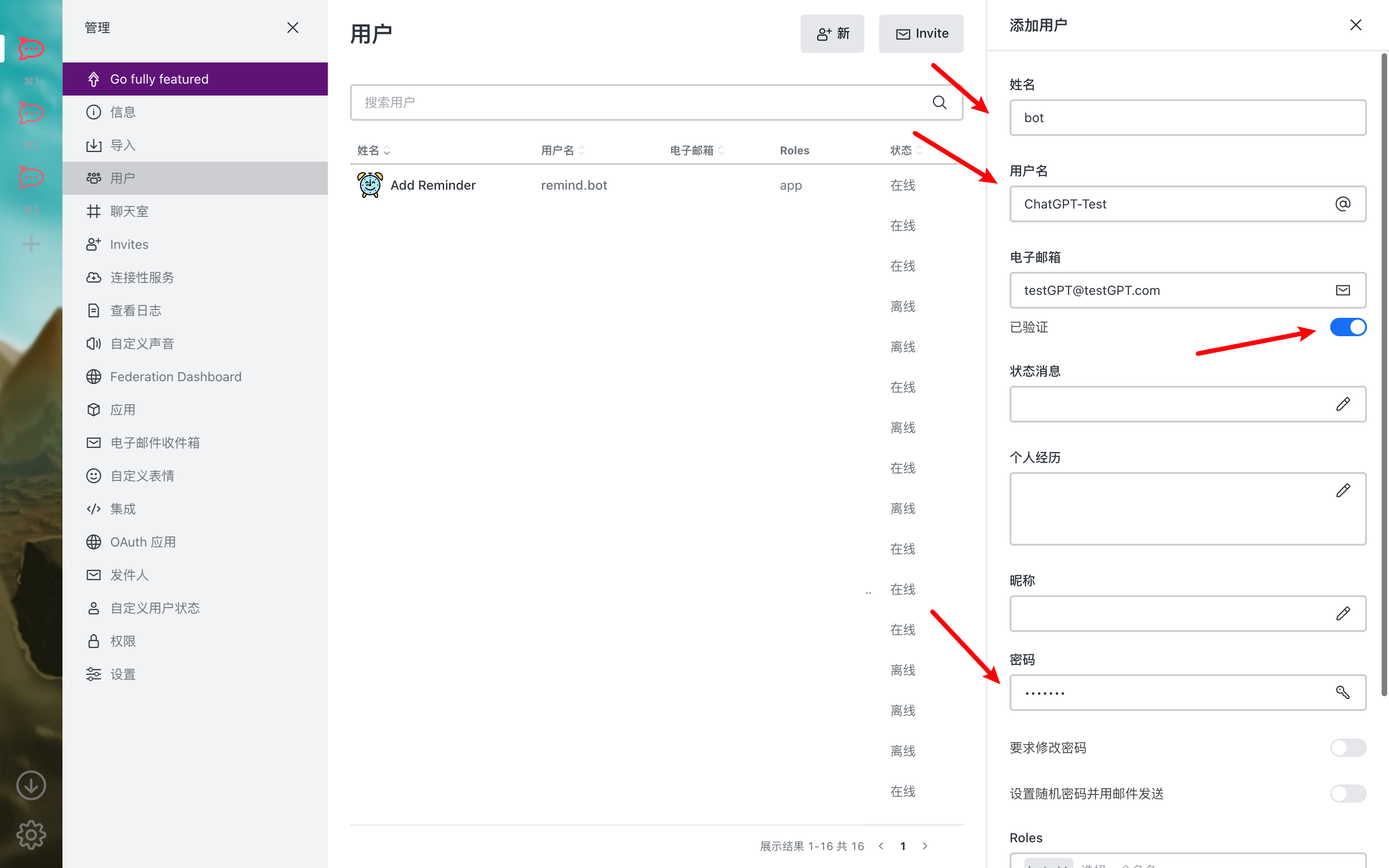Click the add-user panel vertical scrollbar
Image resolution: width=1389 pixels, height=868 pixels.
coord(1384,374)
